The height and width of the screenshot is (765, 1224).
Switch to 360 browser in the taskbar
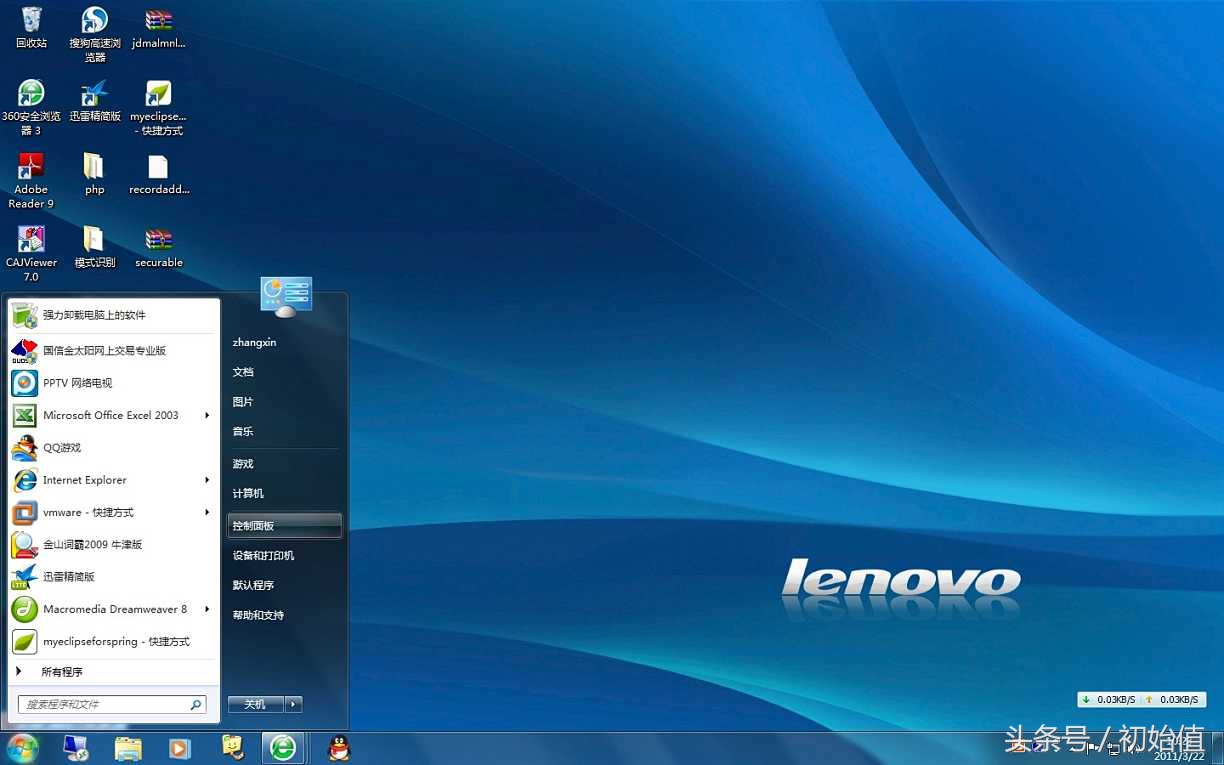[285, 748]
